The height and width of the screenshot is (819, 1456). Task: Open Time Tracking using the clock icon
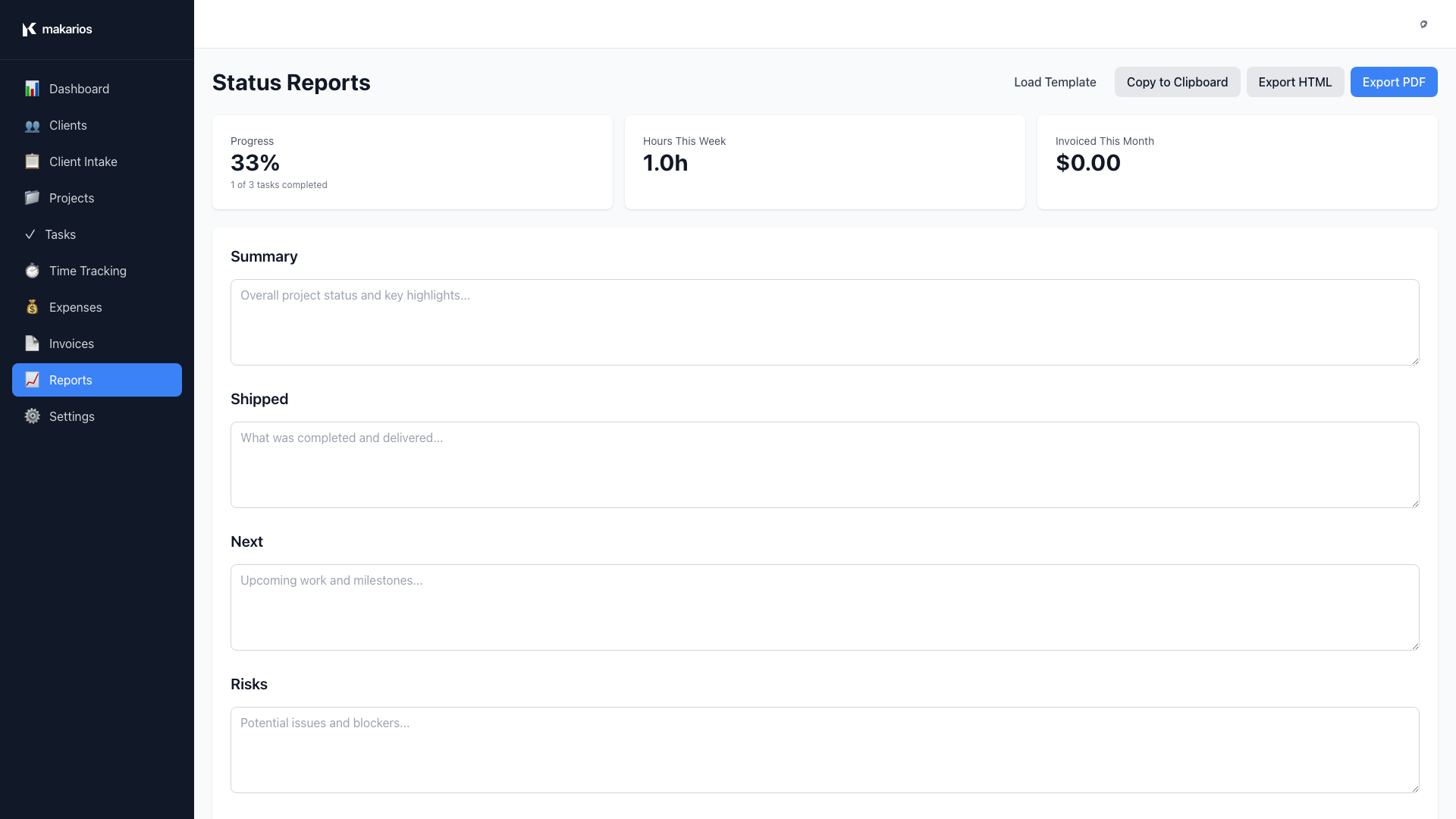[x=32, y=271]
